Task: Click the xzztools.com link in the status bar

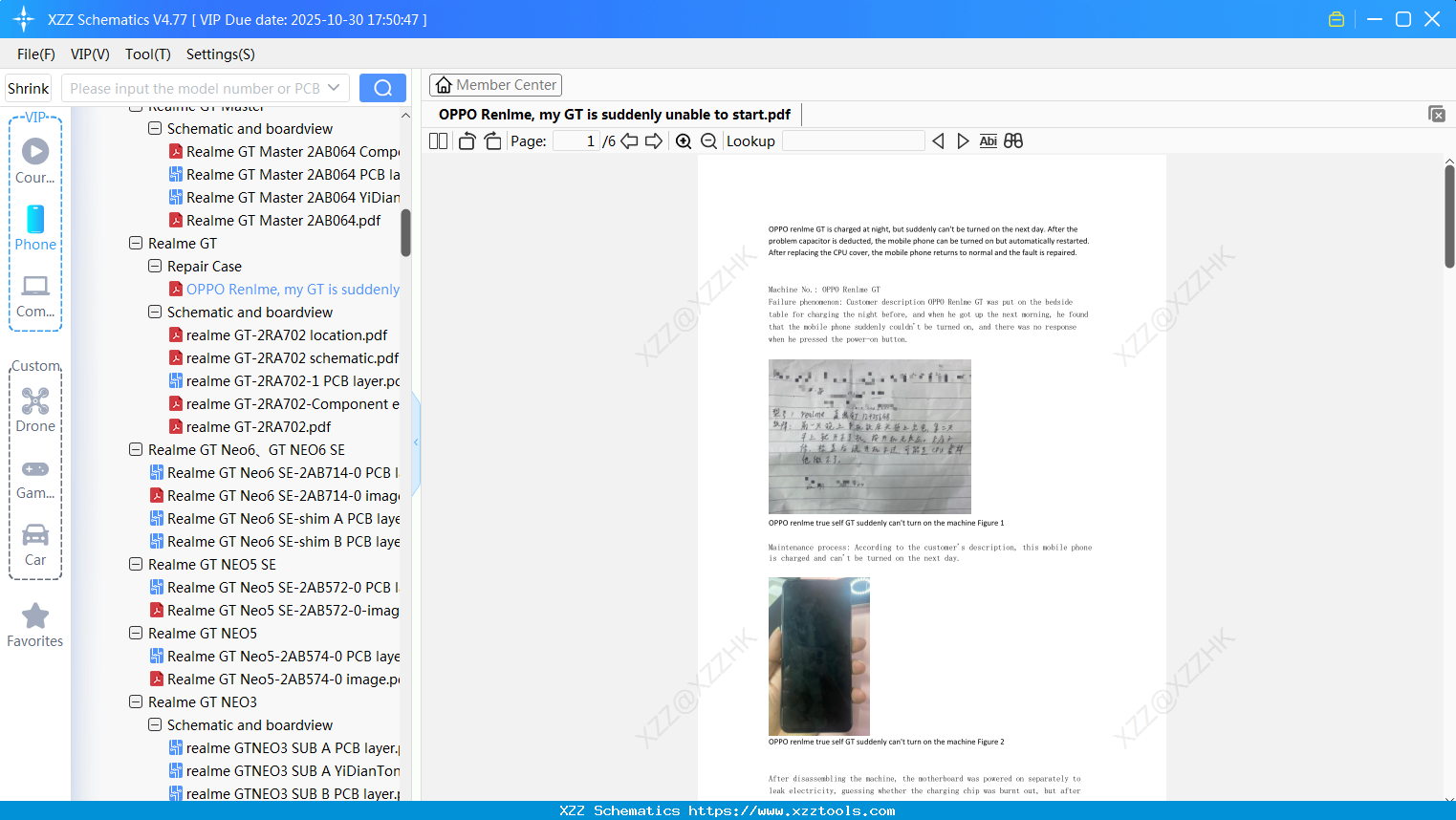Action: 792,810
